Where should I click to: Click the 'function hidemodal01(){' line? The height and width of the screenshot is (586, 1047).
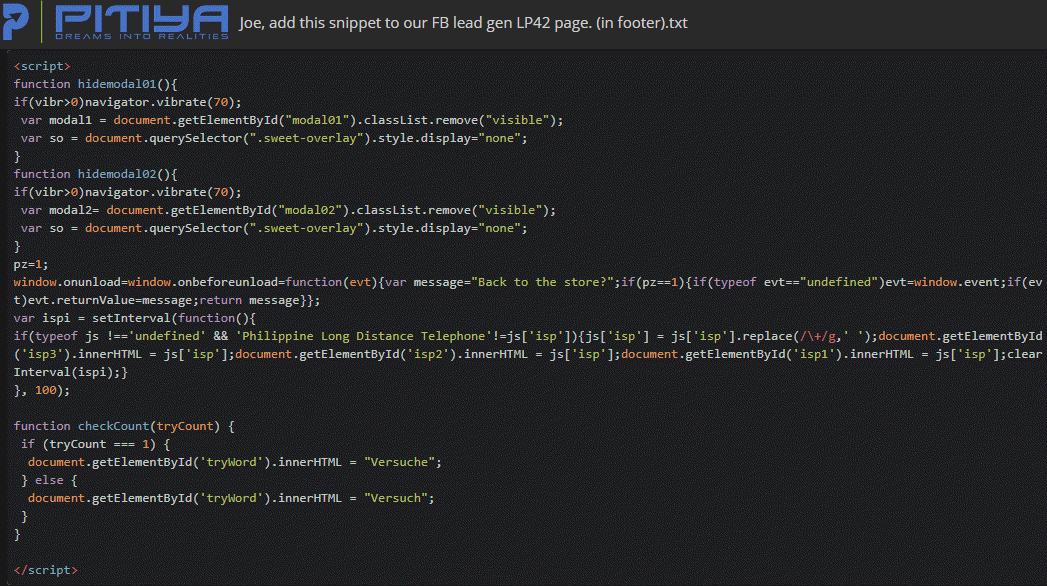(95, 84)
